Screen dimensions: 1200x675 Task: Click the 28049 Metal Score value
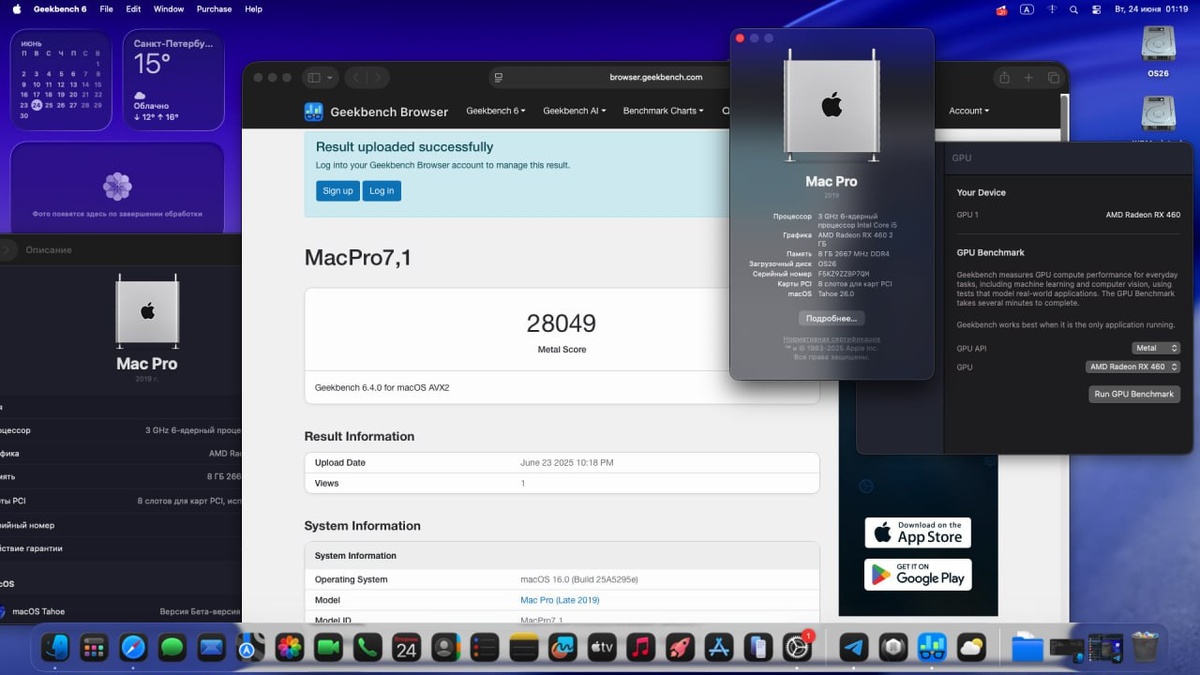click(561, 323)
